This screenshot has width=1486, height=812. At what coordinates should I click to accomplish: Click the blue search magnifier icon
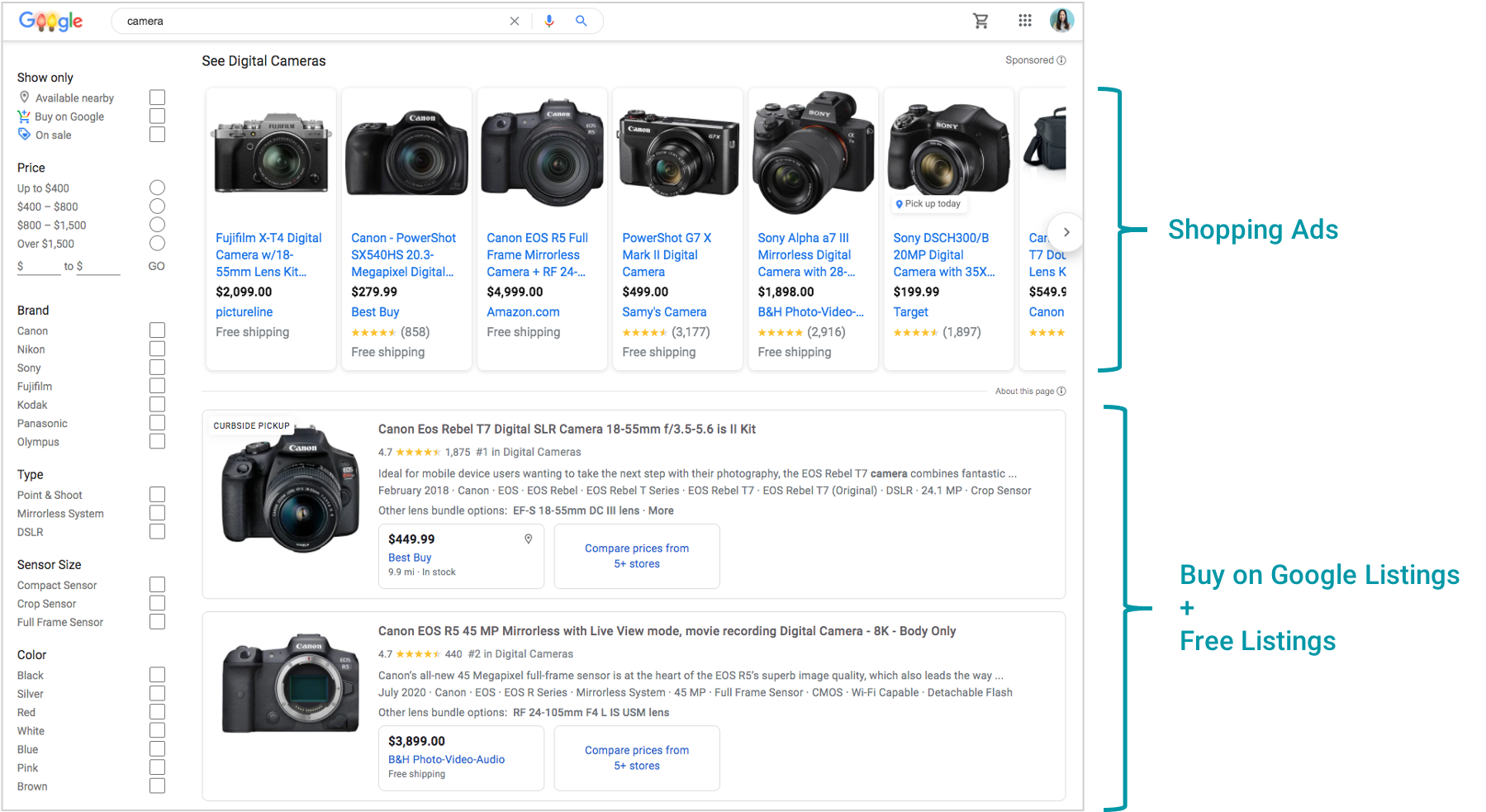click(x=582, y=21)
